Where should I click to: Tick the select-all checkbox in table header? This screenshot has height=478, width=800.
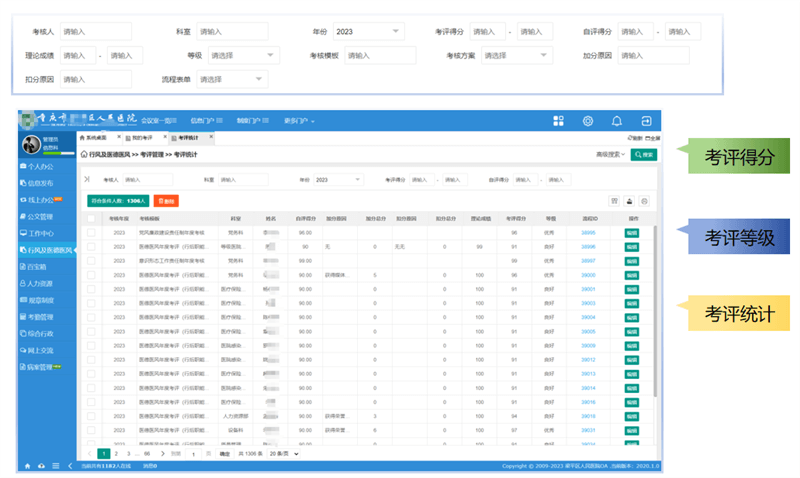coord(91,218)
